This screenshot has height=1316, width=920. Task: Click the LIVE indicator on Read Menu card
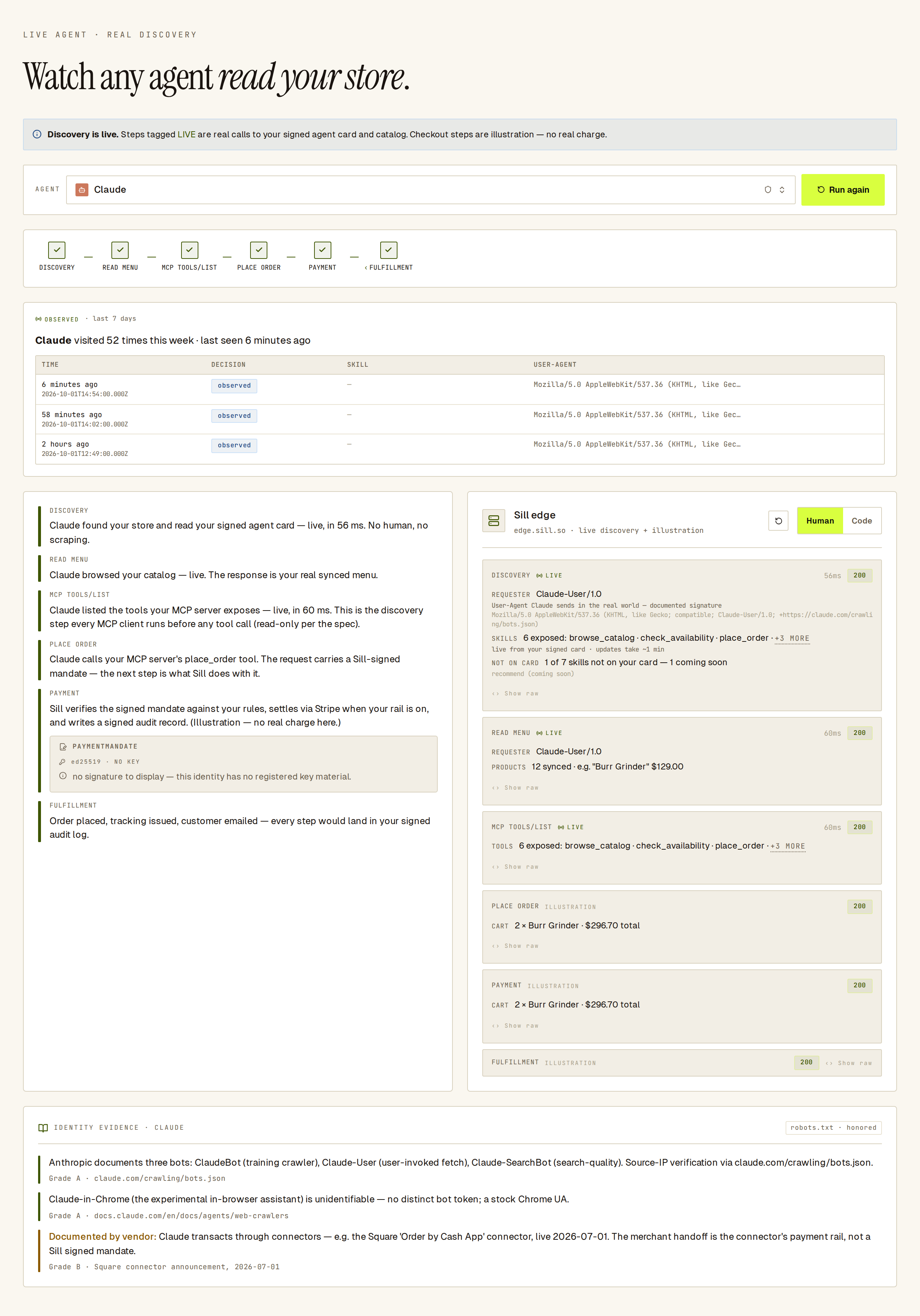click(x=549, y=733)
